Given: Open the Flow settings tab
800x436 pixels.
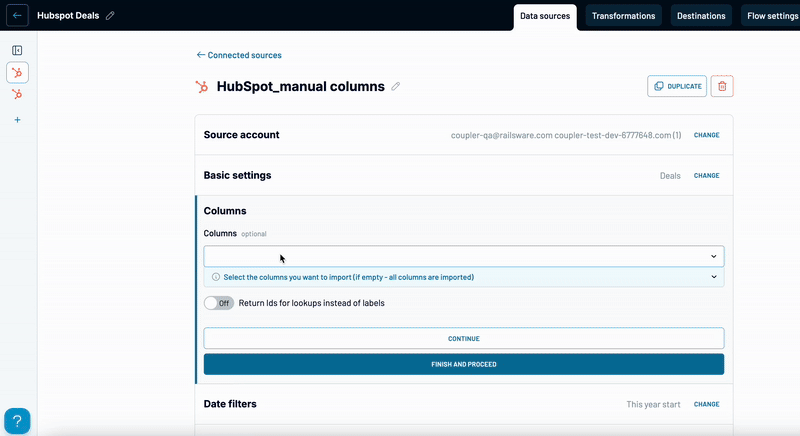Looking at the screenshot, I should pos(770,16).
